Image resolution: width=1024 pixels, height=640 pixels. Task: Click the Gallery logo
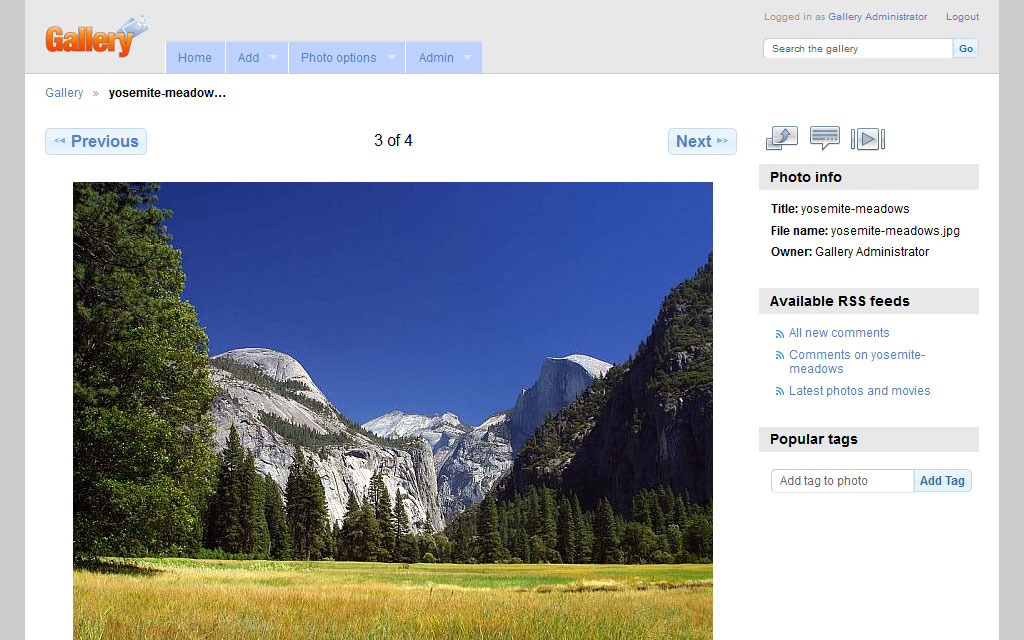(x=94, y=38)
